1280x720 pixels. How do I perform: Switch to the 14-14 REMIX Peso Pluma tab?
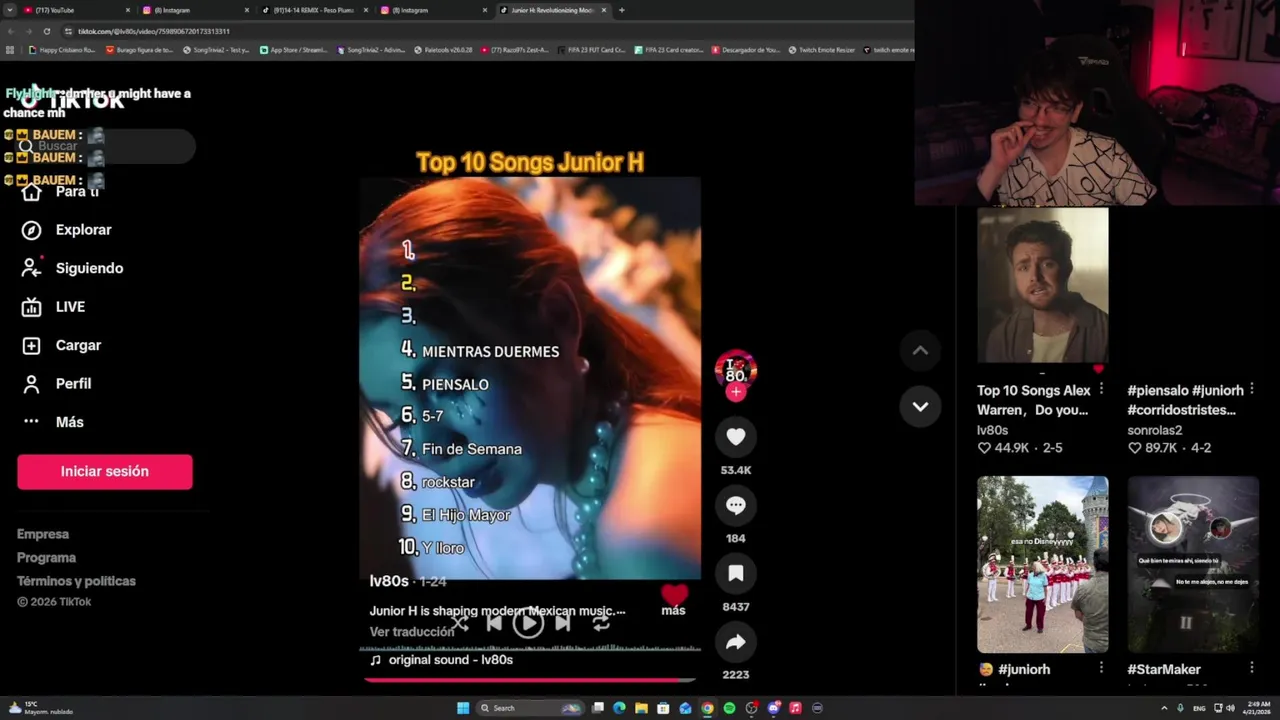314,10
